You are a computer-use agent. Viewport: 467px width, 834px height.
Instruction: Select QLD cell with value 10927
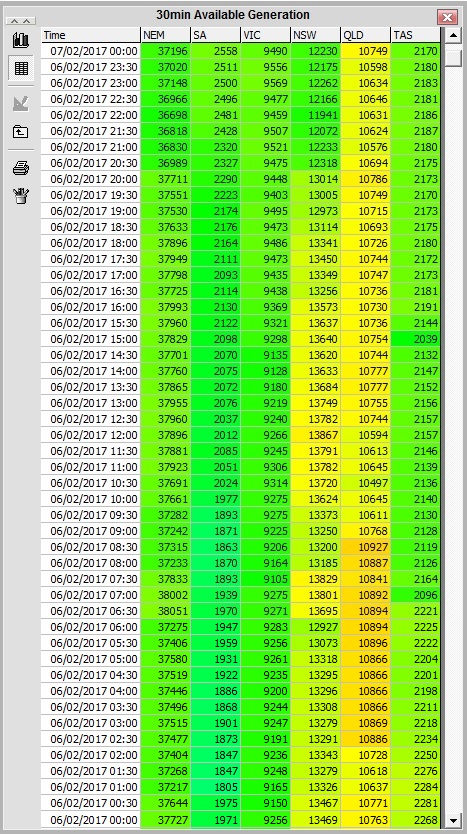pos(365,547)
